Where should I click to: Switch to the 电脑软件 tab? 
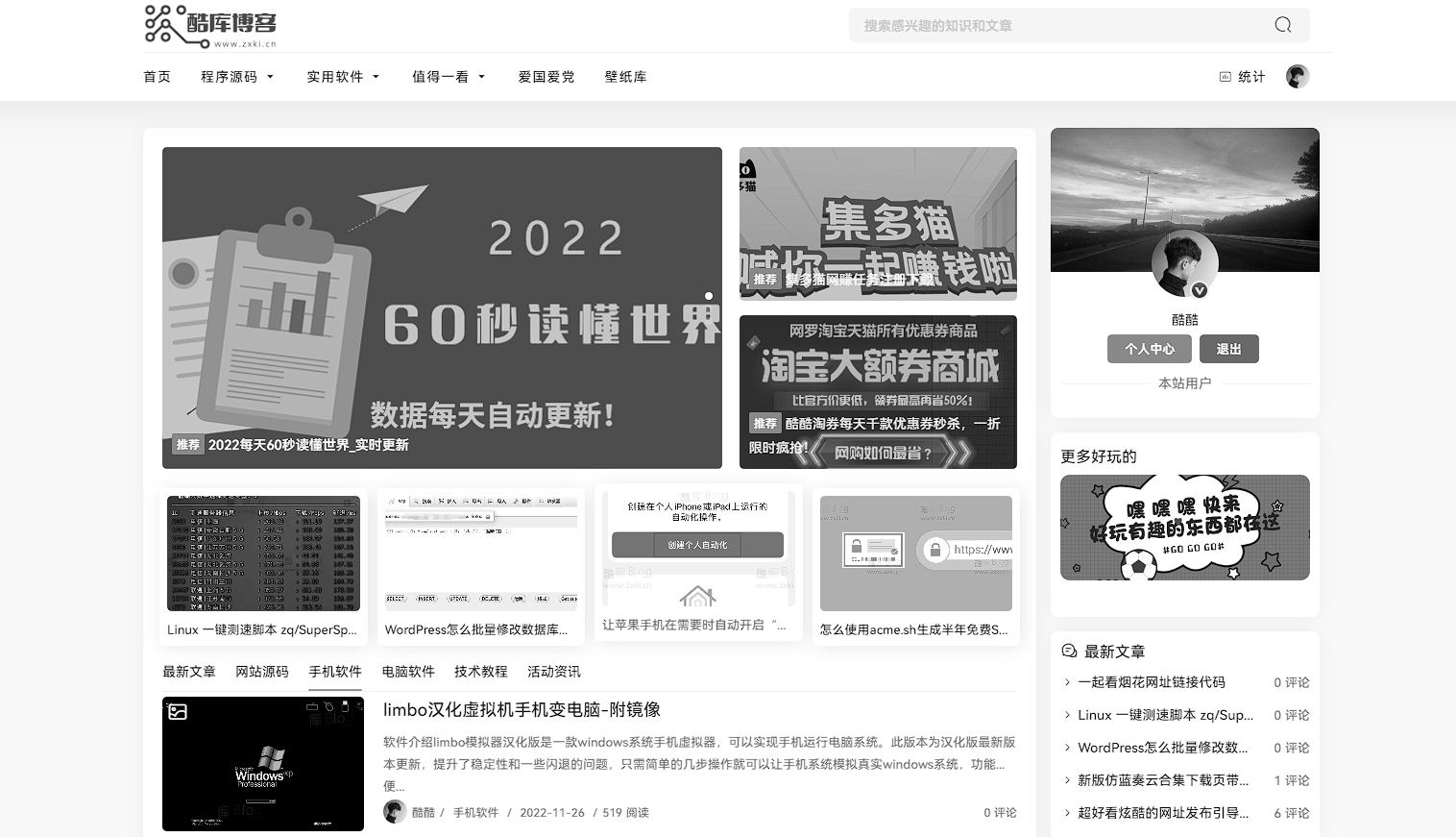[x=408, y=672]
